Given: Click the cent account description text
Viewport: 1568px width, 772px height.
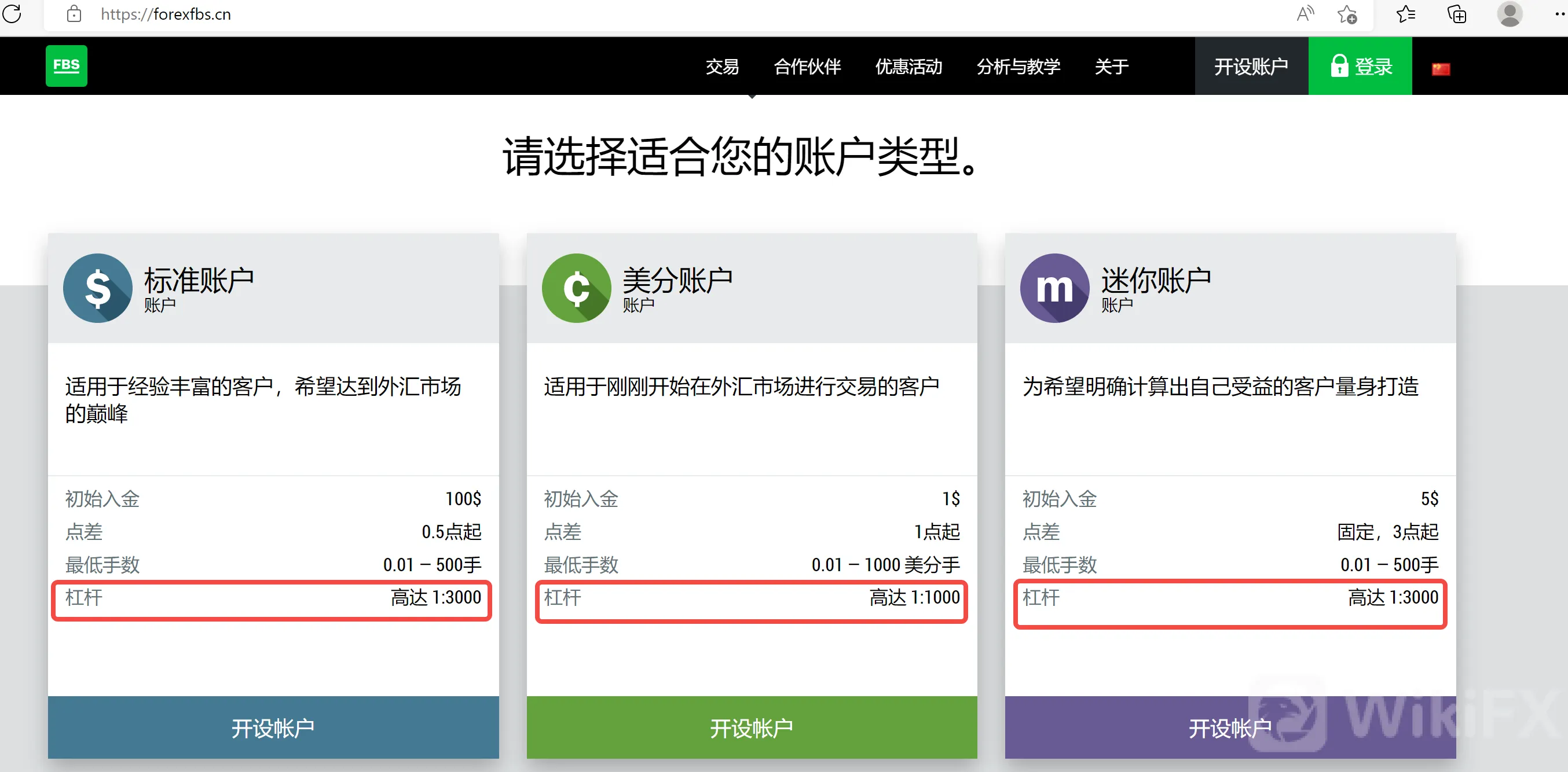Looking at the screenshot, I should [x=741, y=387].
